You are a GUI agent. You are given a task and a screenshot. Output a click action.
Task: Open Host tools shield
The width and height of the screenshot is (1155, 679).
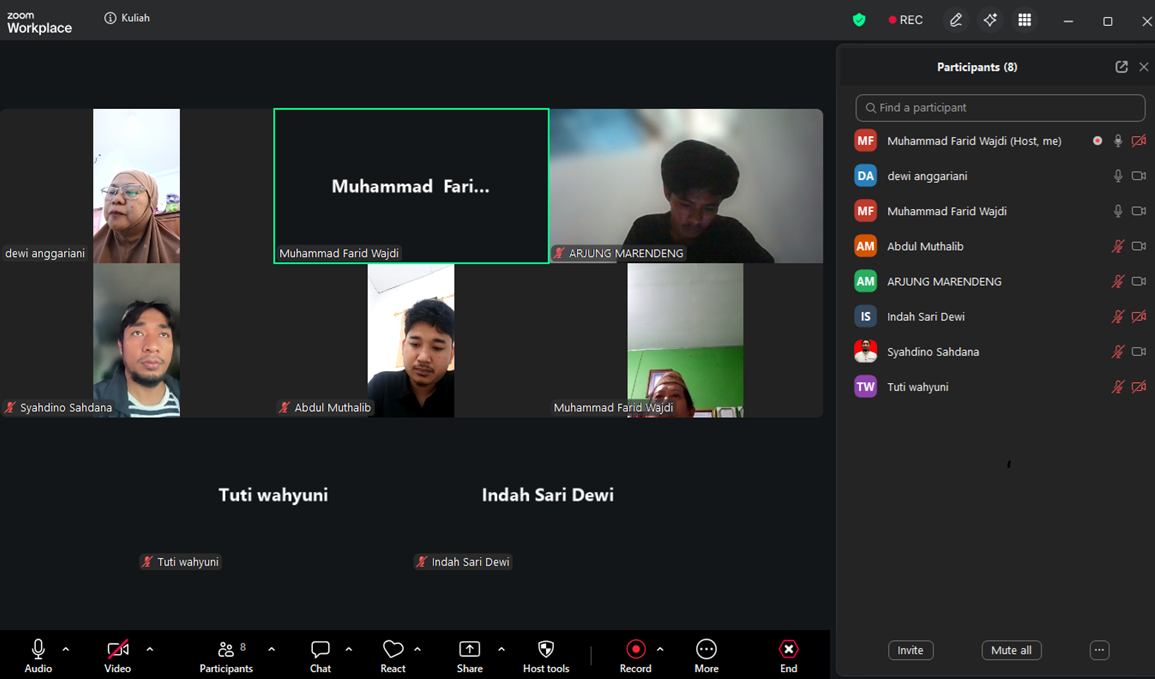point(546,655)
